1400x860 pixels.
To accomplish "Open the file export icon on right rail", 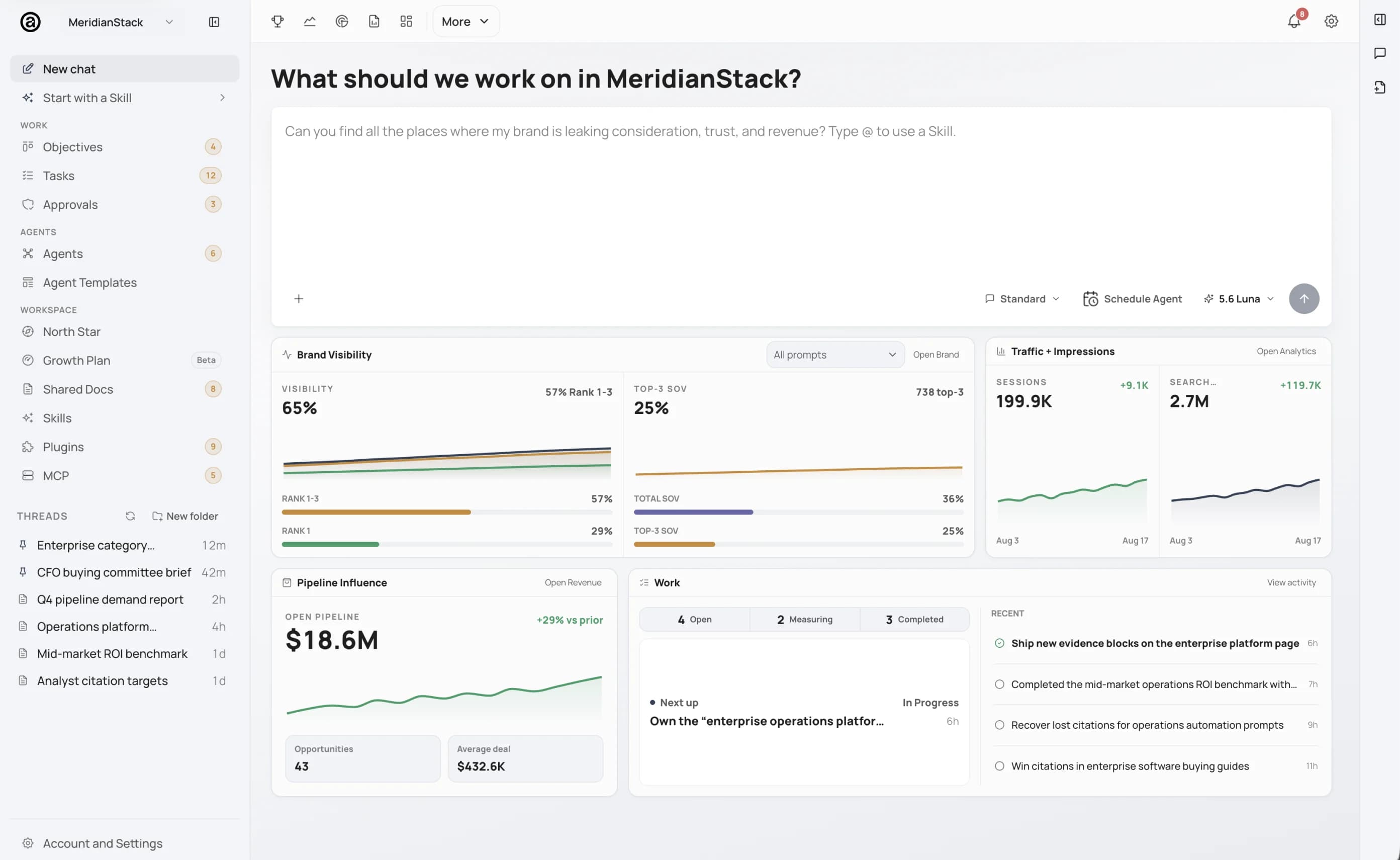I will pyautogui.click(x=1379, y=87).
